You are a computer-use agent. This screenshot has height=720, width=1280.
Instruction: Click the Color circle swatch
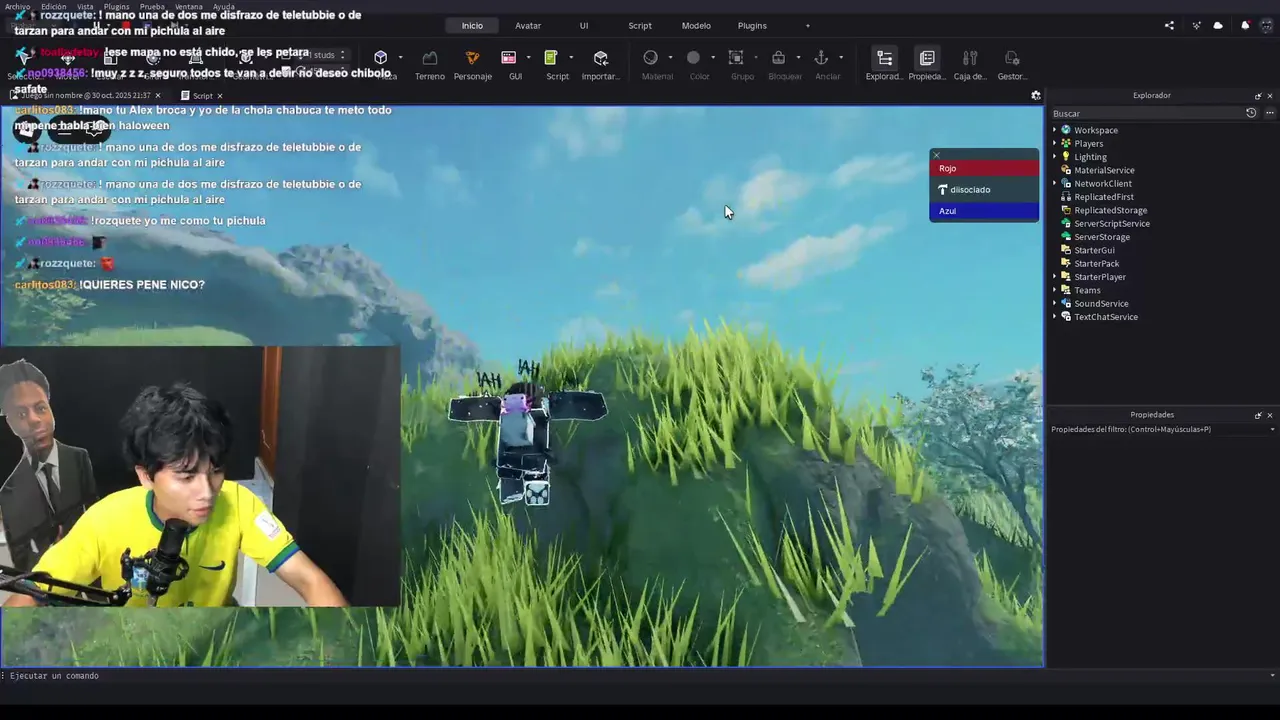pyautogui.click(x=693, y=58)
